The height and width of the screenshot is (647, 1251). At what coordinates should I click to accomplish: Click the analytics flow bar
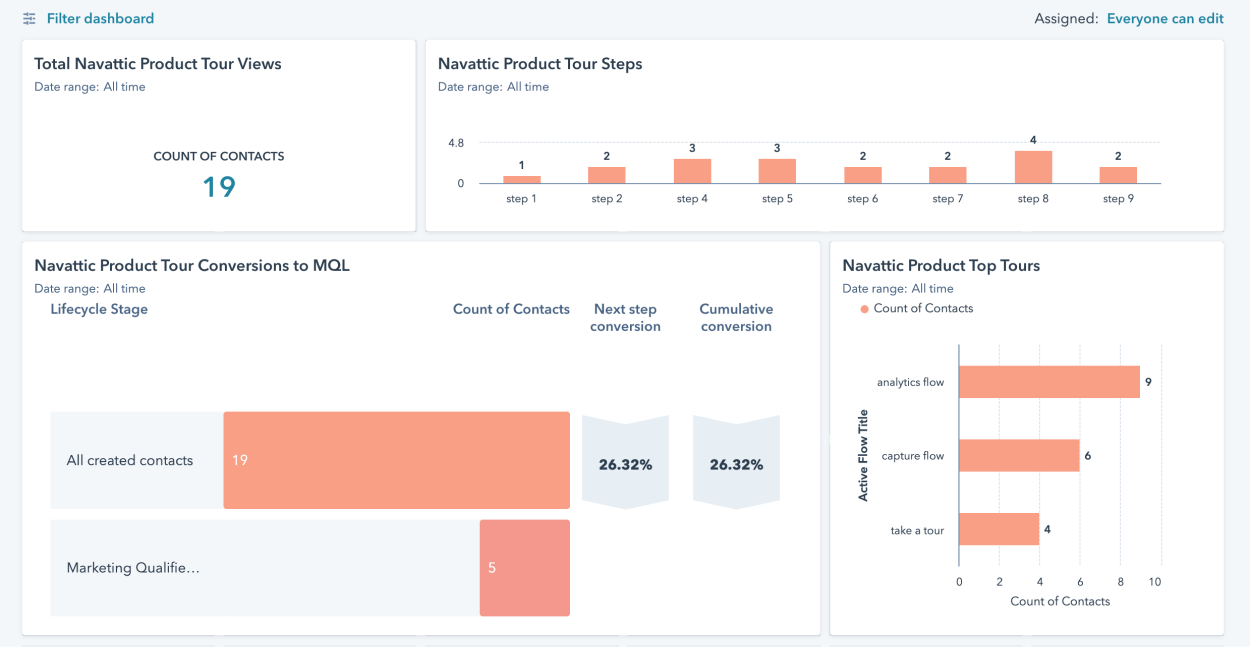[1049, 382]
